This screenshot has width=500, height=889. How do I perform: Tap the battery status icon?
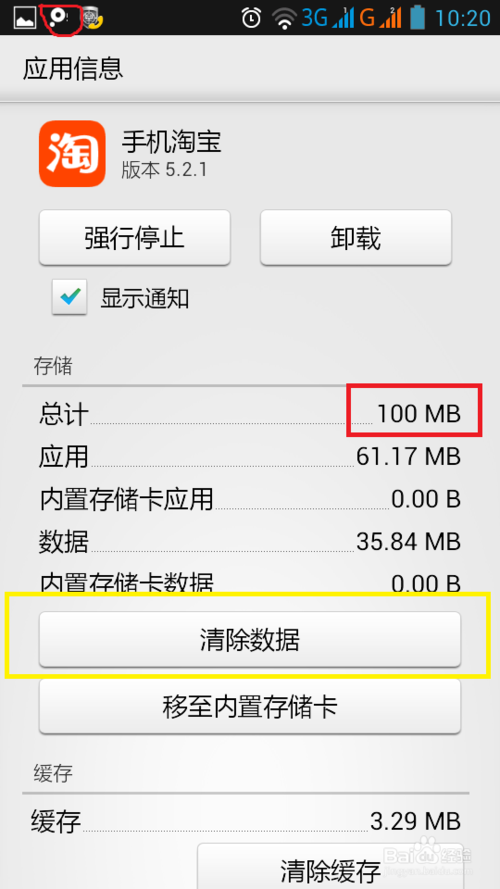[x=418, y=17]
